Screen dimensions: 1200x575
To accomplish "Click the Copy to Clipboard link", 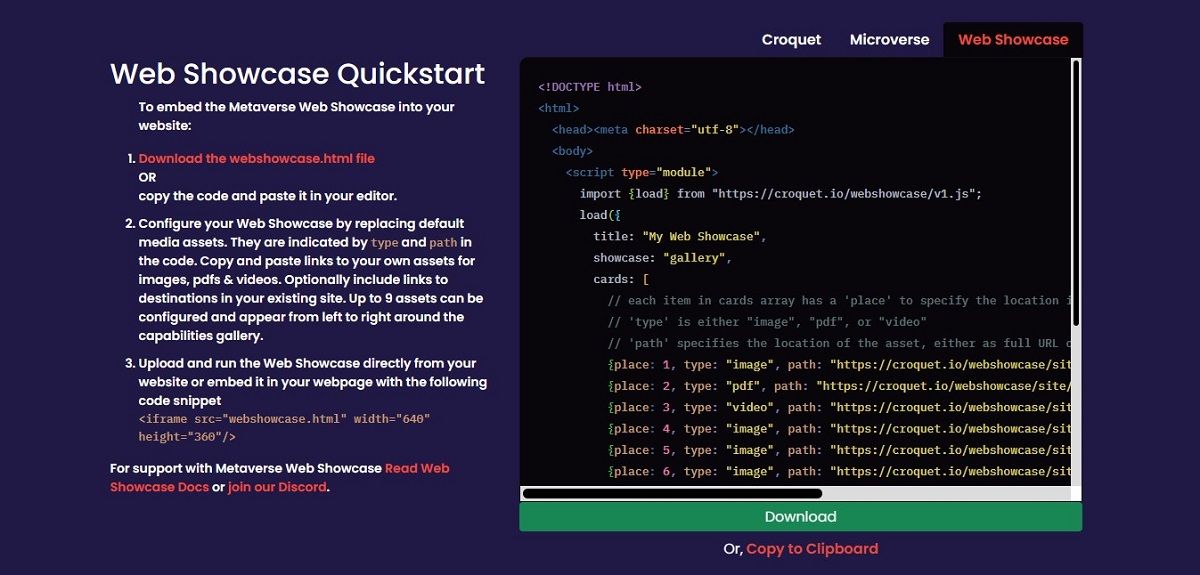I will (x=812, y=548).
